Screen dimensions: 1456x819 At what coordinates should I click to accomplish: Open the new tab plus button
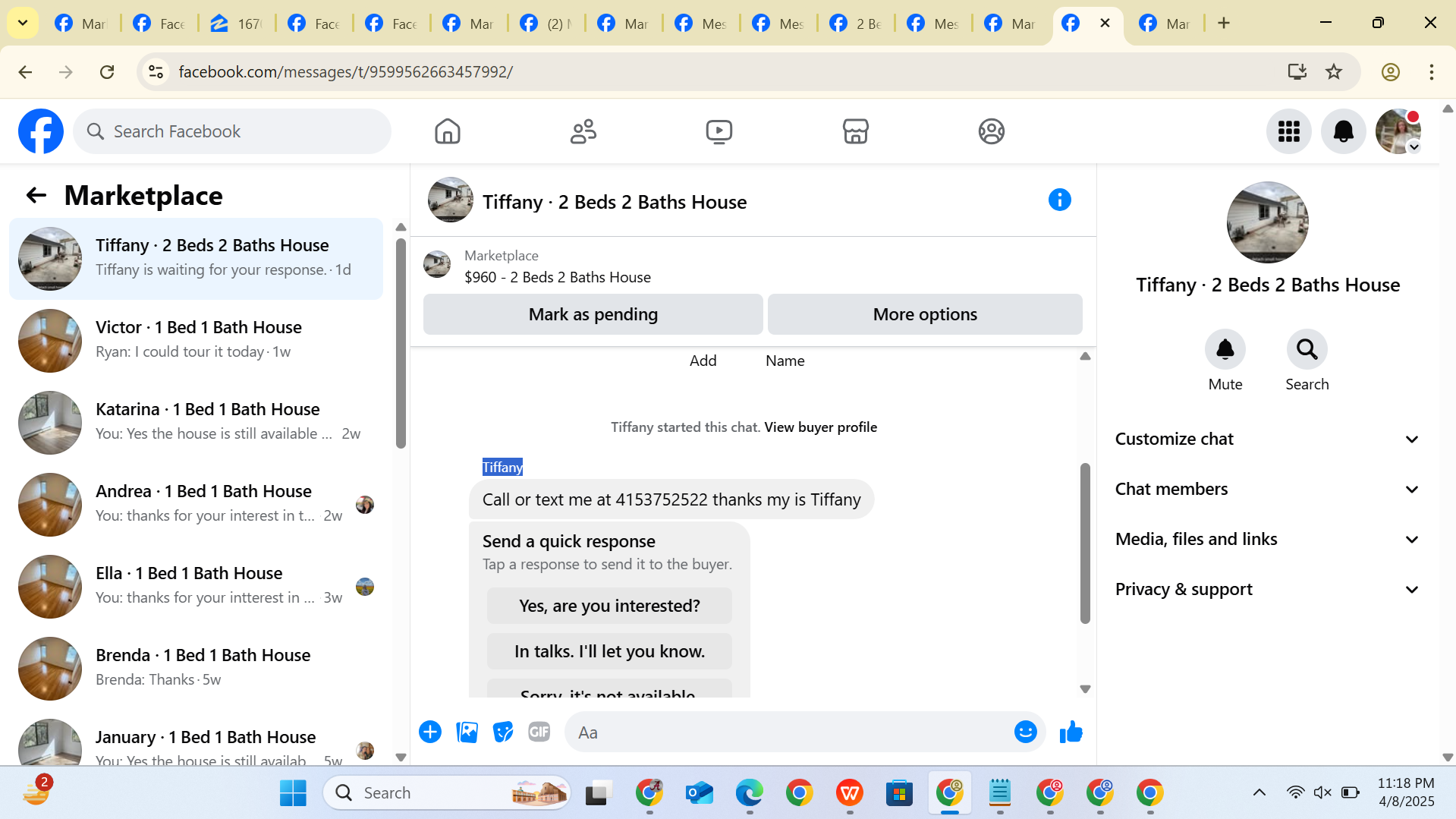click(1223, 23)
